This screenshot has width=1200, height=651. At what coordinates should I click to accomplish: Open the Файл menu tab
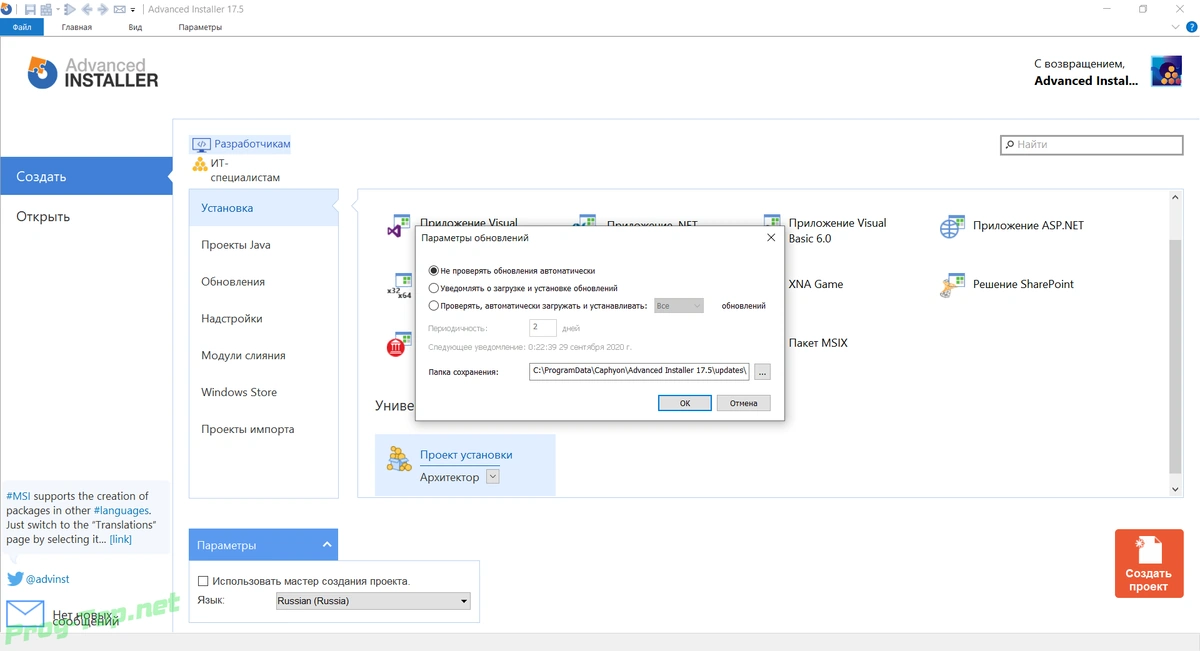pos(22,27)
